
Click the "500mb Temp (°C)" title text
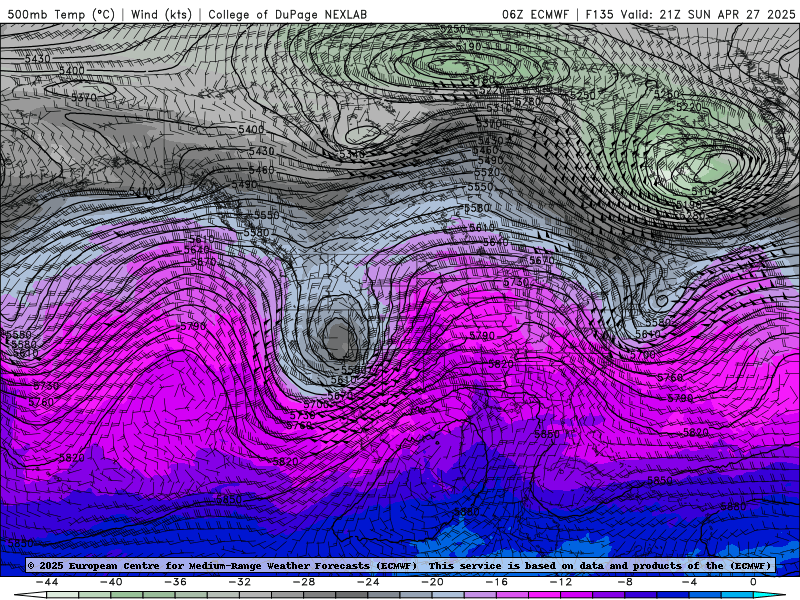[61, 14]
